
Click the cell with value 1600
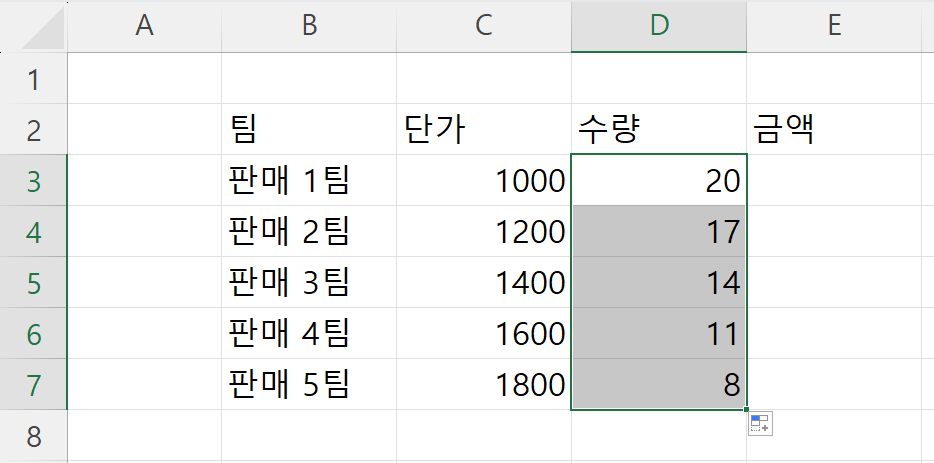484,334
